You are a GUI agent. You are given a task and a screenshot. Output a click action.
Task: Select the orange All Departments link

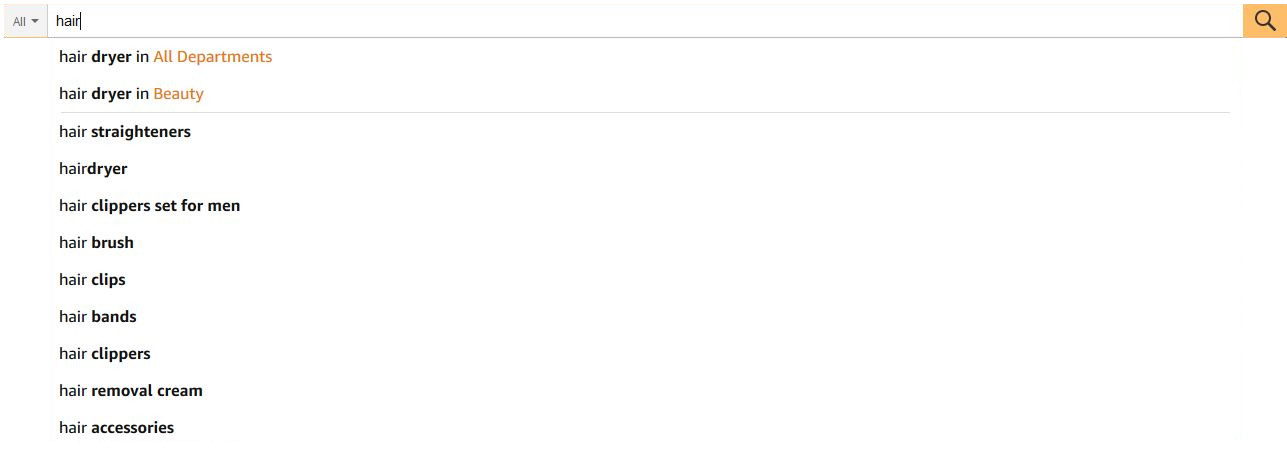click(212, 57)
